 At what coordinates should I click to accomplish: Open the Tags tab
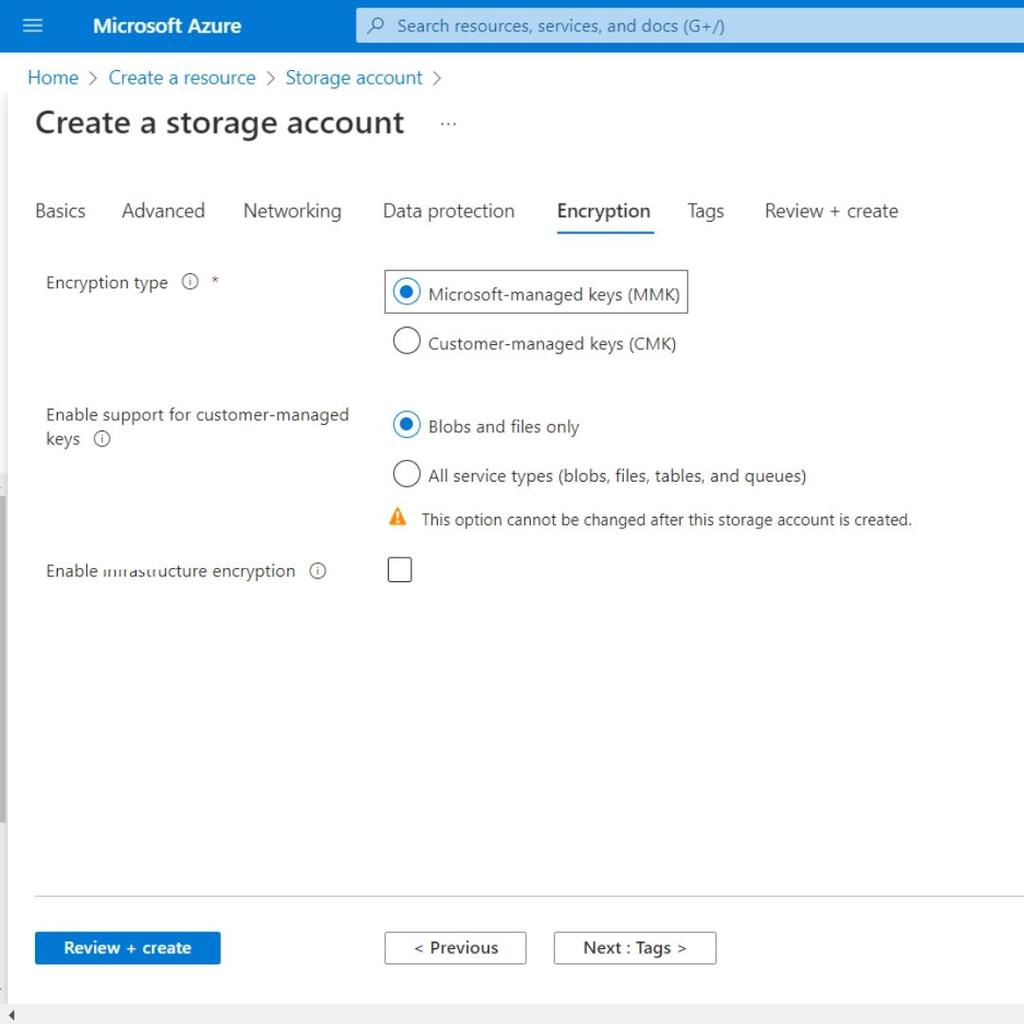(705, 211)
